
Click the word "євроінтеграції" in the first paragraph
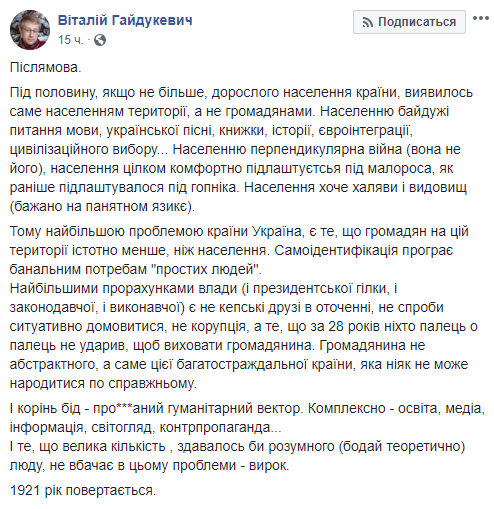click(x=363, y=130)
